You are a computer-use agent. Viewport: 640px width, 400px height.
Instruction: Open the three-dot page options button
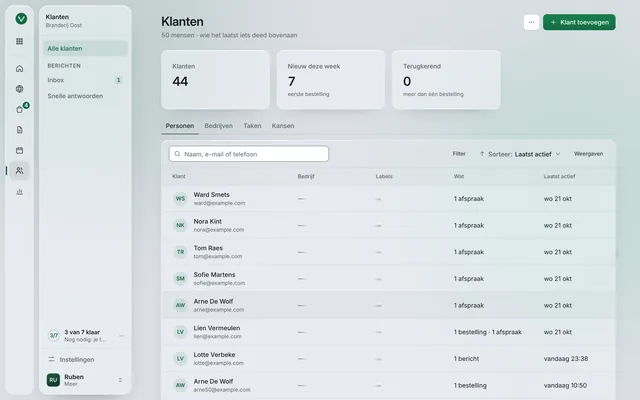tap(531, 22)
